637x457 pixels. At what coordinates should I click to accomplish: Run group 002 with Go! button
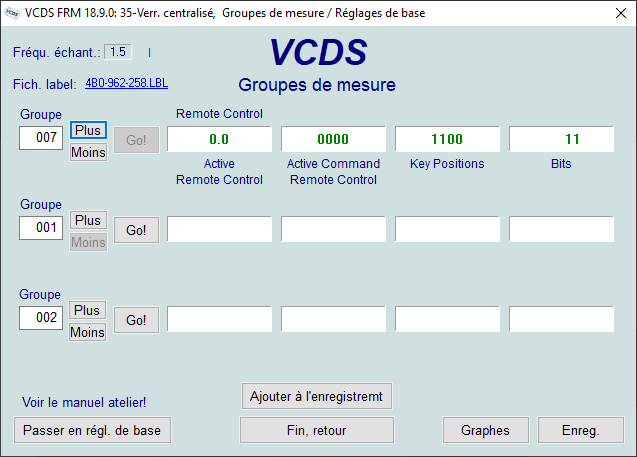[136, 320]
